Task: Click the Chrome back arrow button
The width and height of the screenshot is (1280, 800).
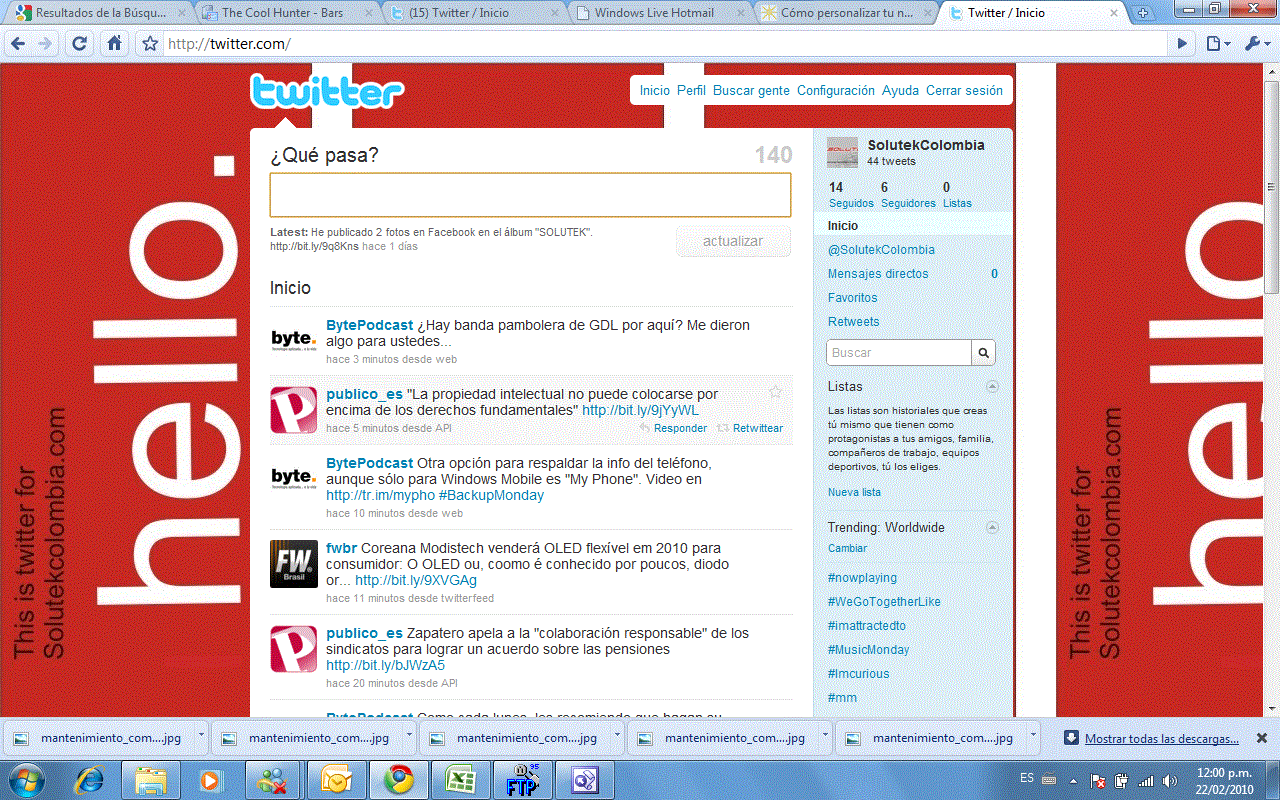Action: click(19, 44)
